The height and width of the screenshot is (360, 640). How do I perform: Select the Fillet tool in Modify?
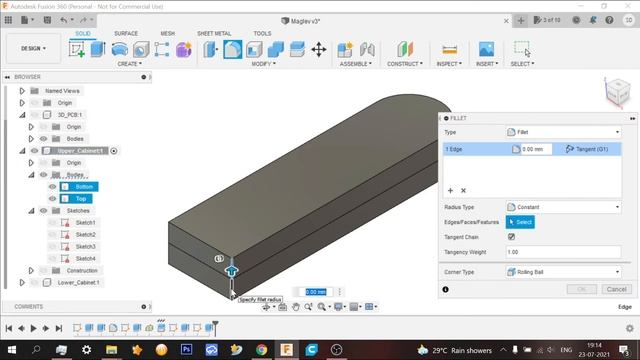click(x=233, y=50)
